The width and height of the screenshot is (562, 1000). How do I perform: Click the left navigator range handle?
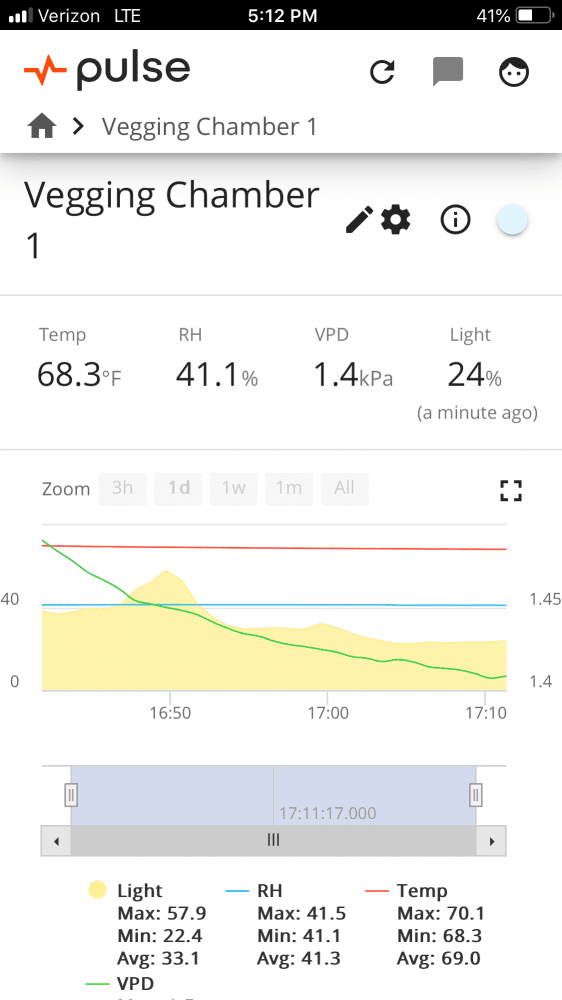pyautogui.click(x=71, y=795)
